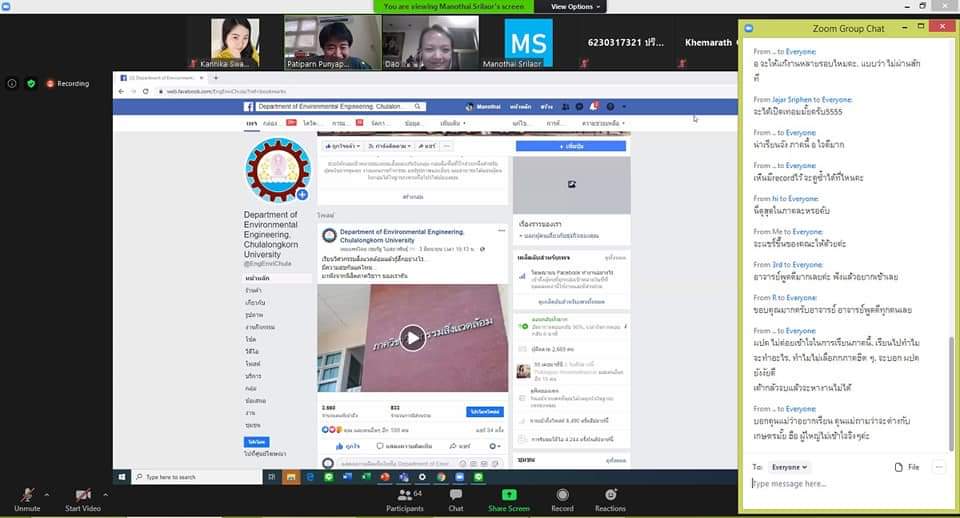960x518 pixels.
Task: Open the chat more options ellipsis
Action: click(939, 467)
